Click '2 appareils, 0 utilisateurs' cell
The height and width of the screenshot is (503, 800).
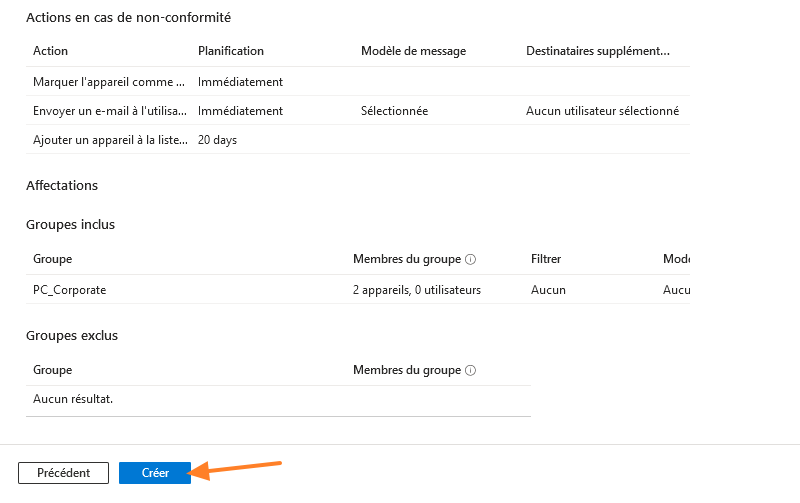pyautogui.click(x=417, y=290)
